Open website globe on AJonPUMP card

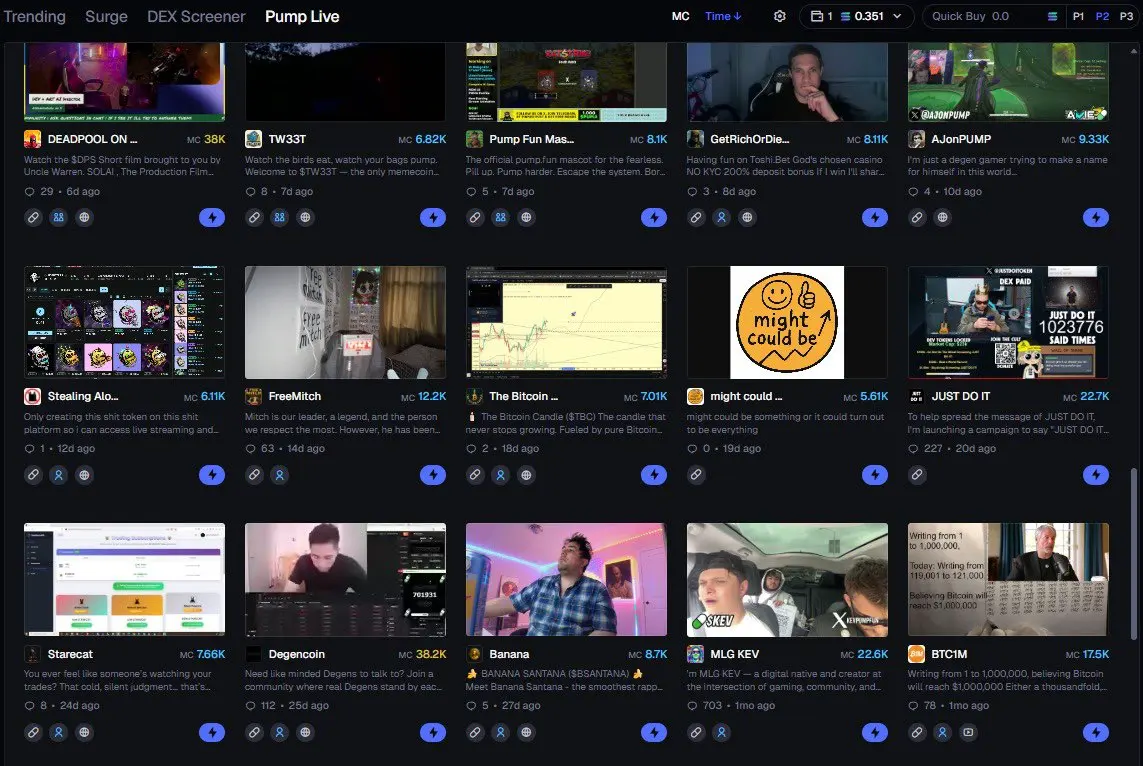(943, 217)
